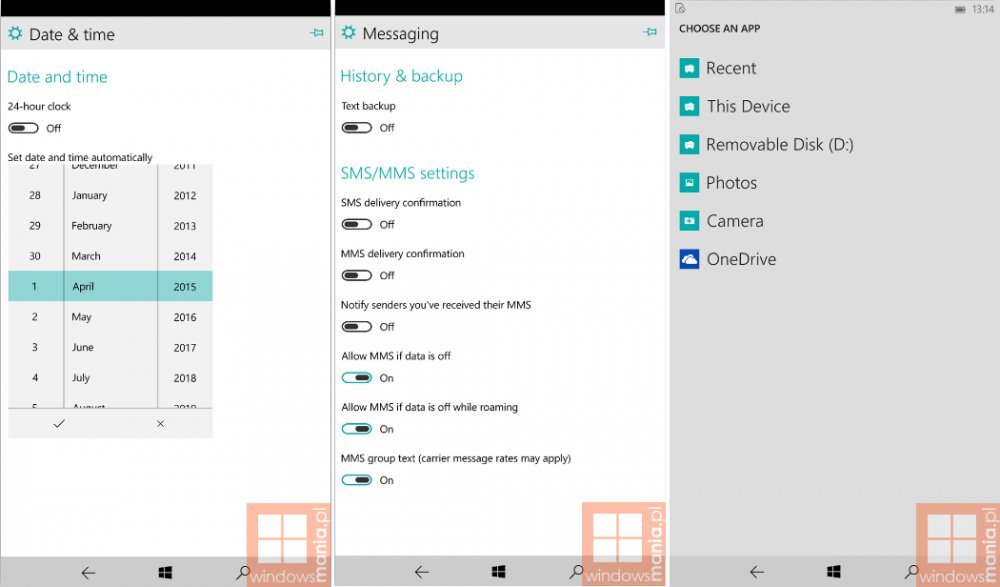The height and width of the screenshot is (587, 1000).
Task: Open the History & backup section
Action: pos(401,75)
